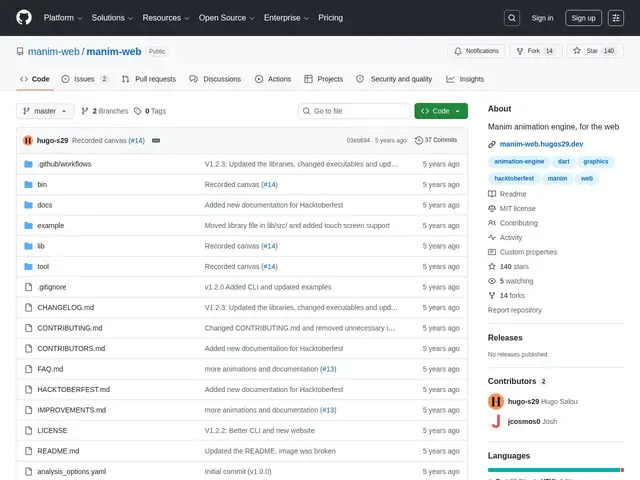
Task: Open README.md file
Action: (58, 451)
